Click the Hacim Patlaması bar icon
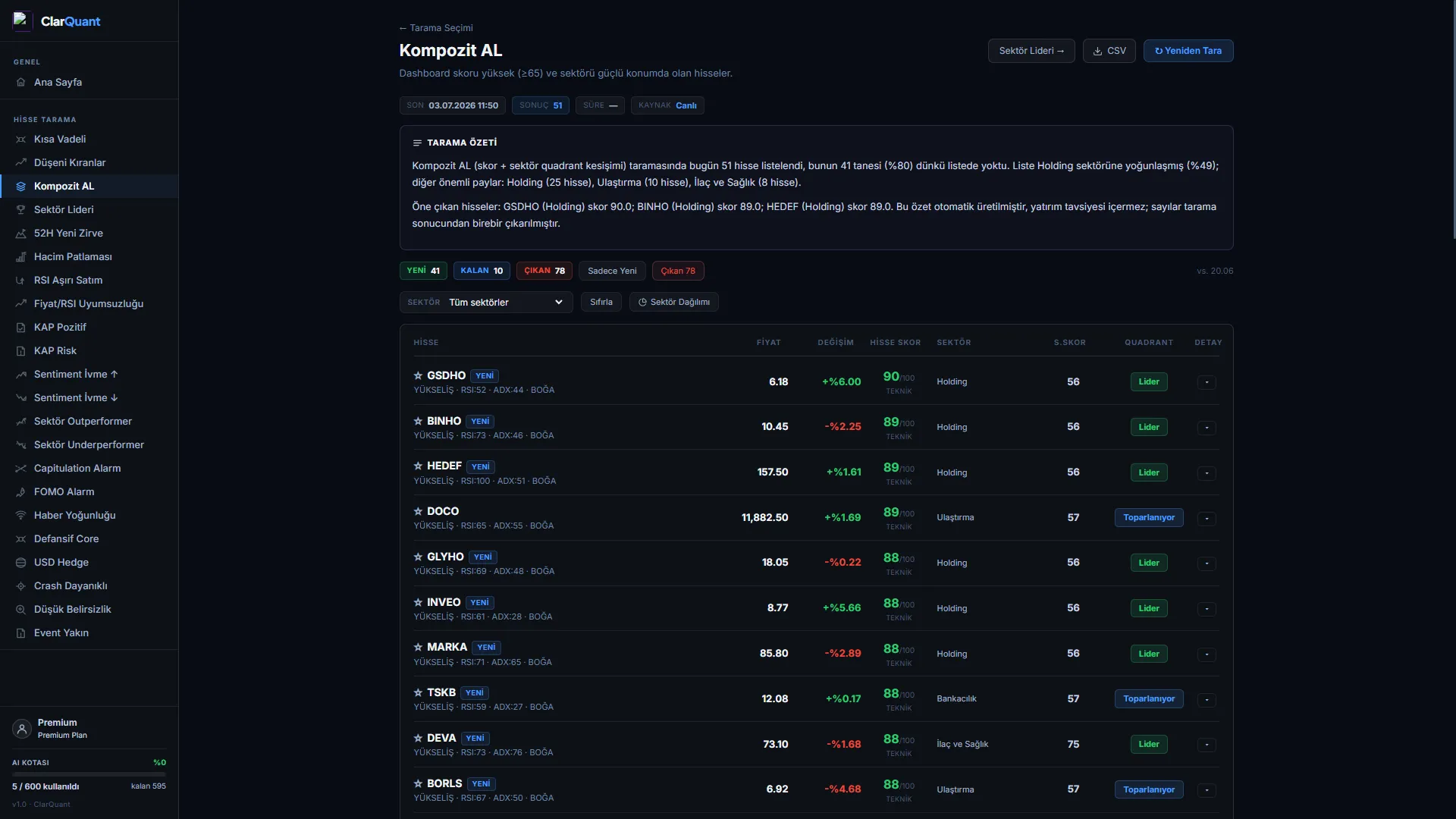 21,256
